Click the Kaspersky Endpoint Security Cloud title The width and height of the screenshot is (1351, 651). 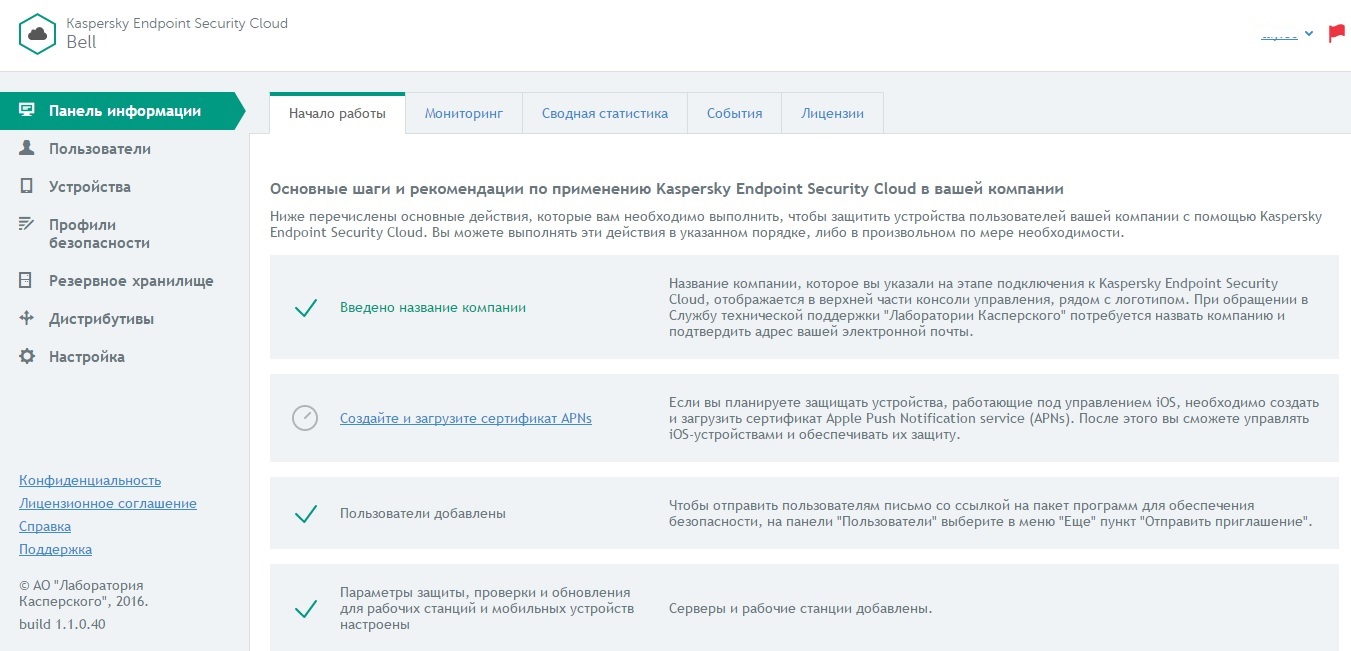(x=177, y=23)
